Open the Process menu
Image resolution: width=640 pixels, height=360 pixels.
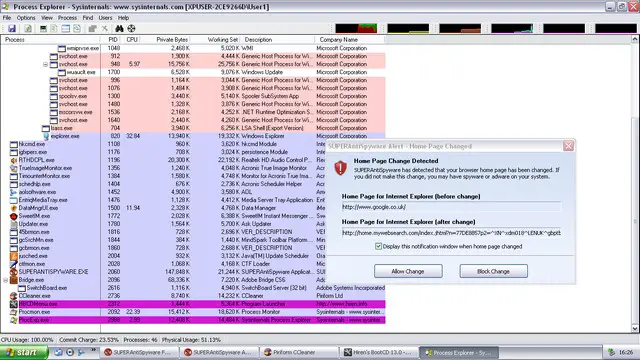click(x=67, y=18)
